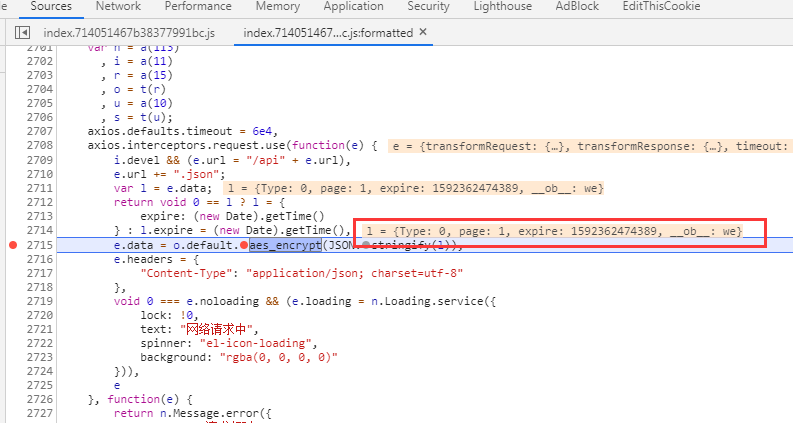Image resolution: width=793 pixels, height=423 pixels.
Task: Toggle the file navigator sidebar icon
Action: click(x=22, y=33)
